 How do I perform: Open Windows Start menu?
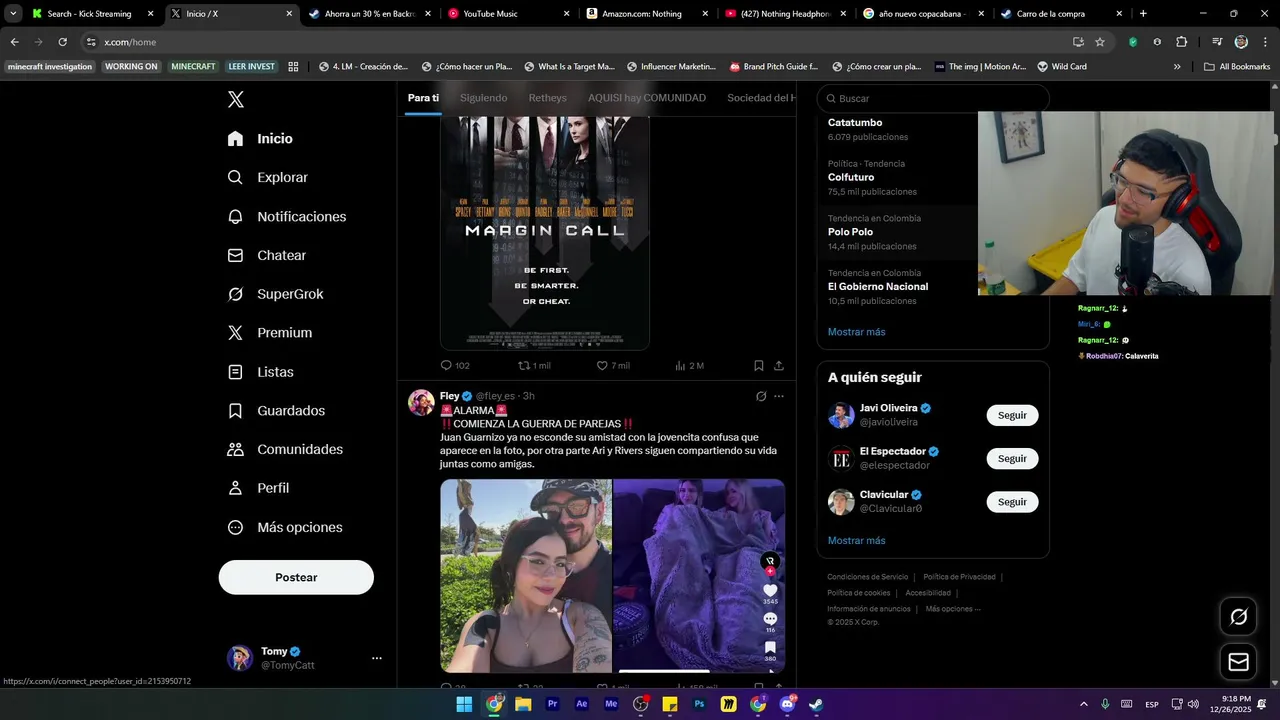(464, 704)
